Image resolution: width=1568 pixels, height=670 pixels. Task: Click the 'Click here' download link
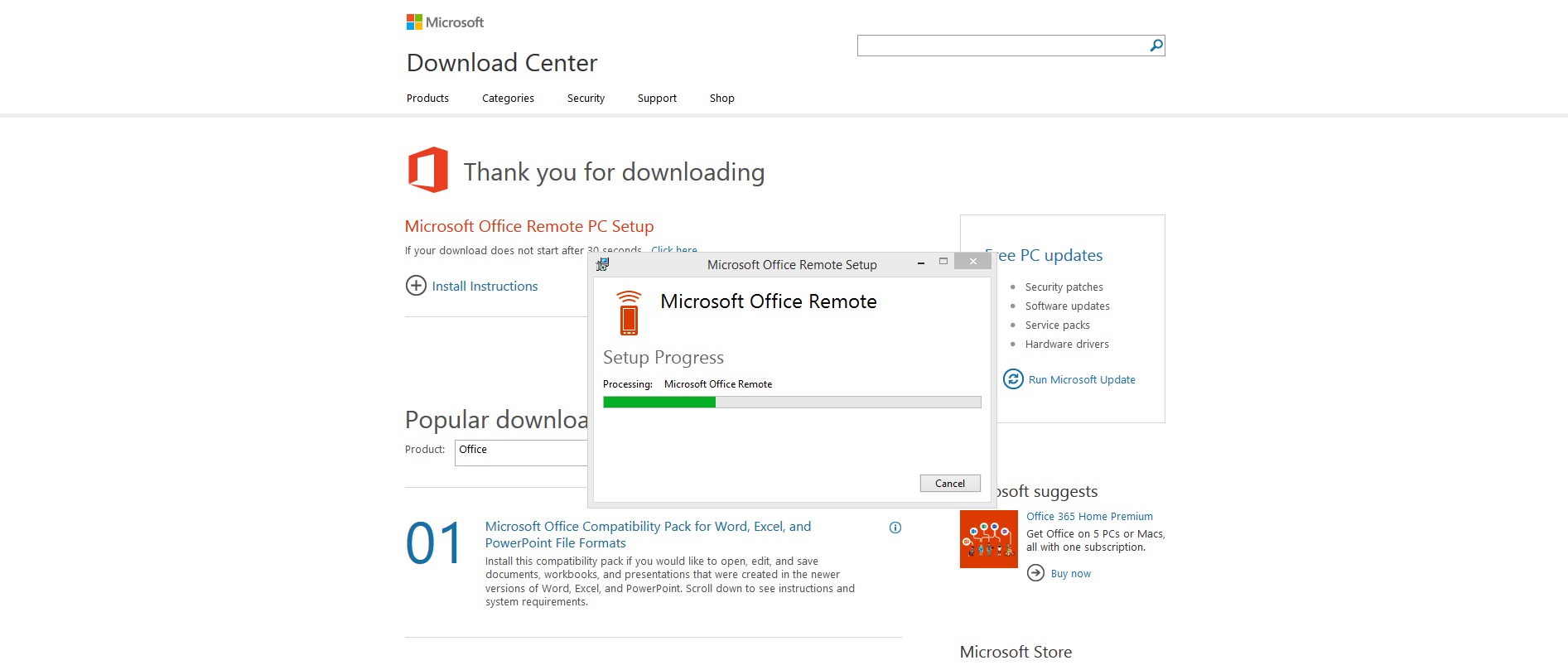pyautogui.click(x=674, y=249)
